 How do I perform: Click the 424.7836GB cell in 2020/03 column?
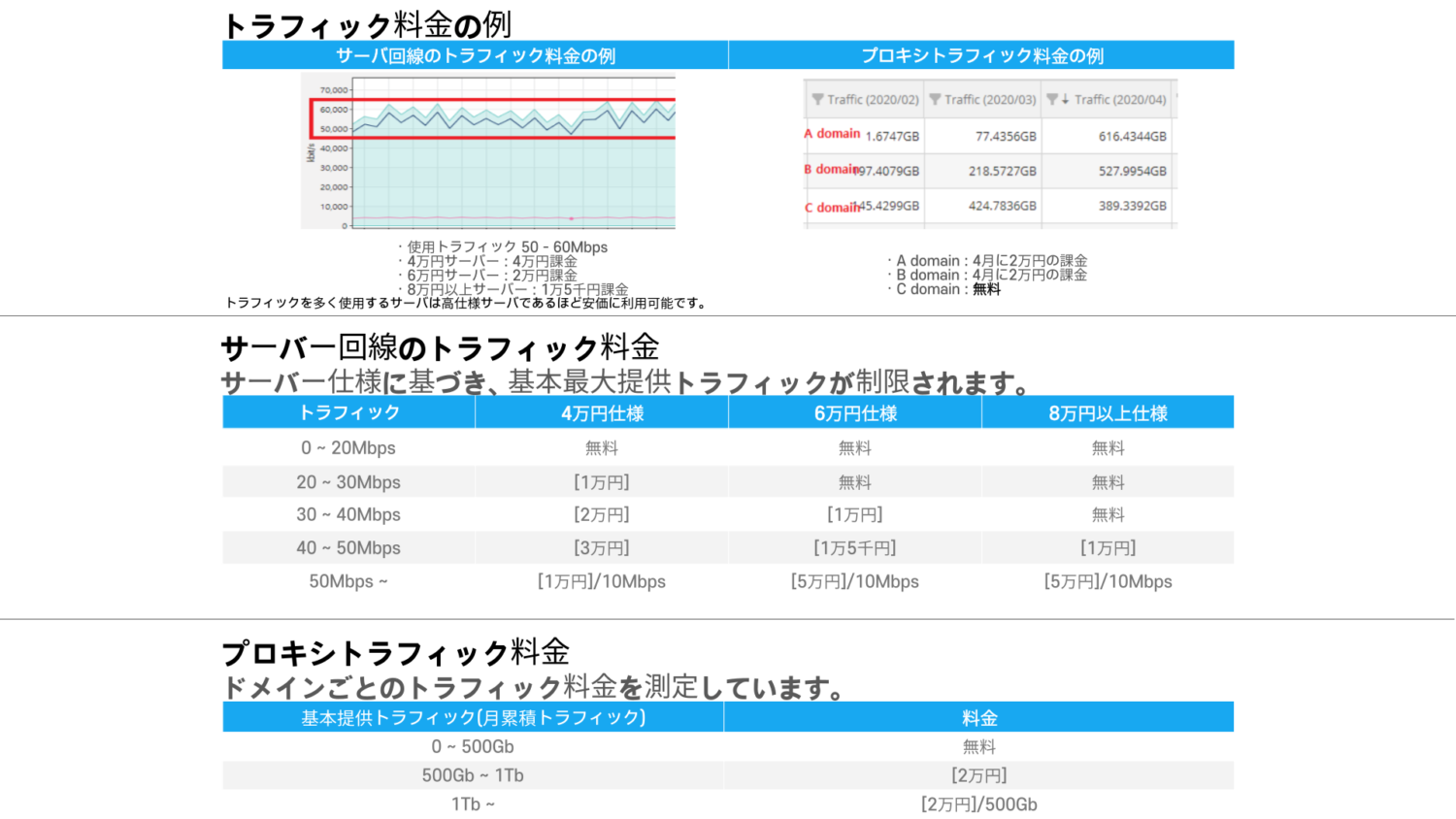point(1002,206)
